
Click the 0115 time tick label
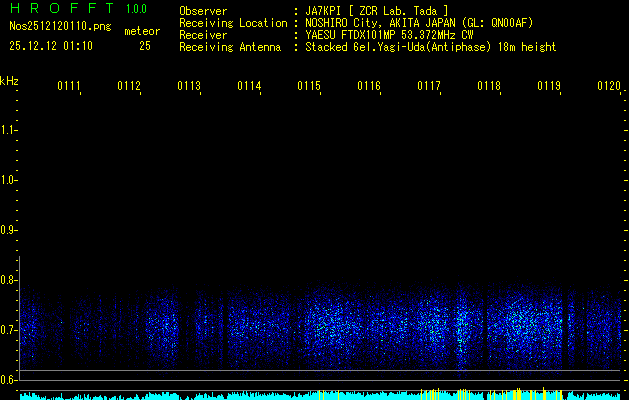(309, 86)
